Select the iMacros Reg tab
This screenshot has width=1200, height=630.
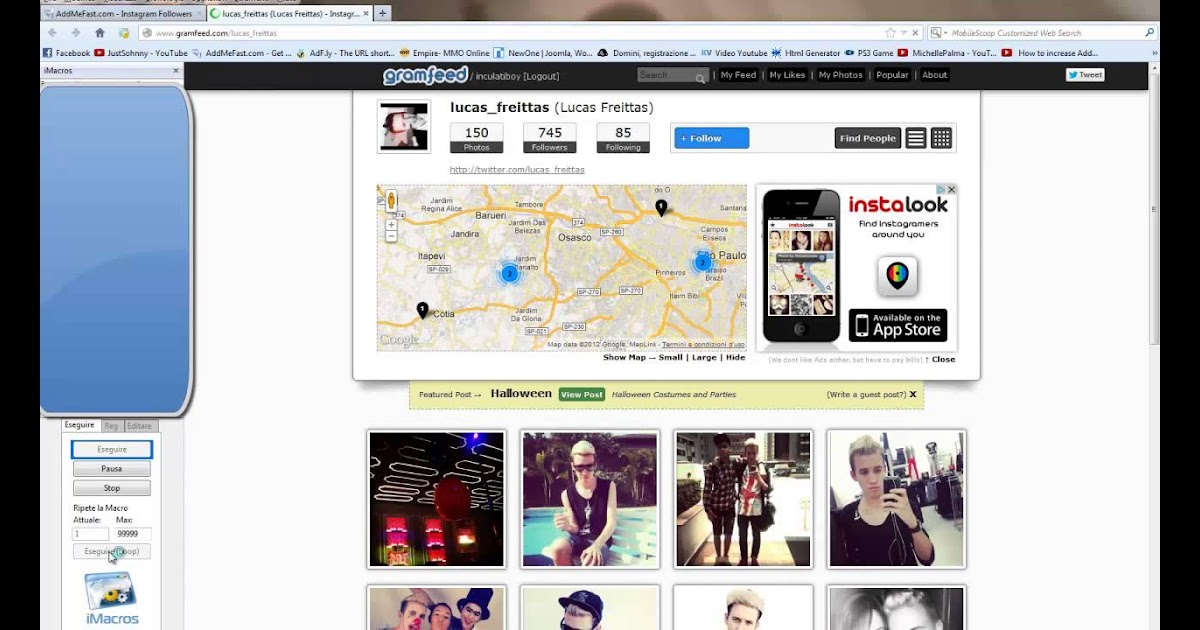point(111,425)
